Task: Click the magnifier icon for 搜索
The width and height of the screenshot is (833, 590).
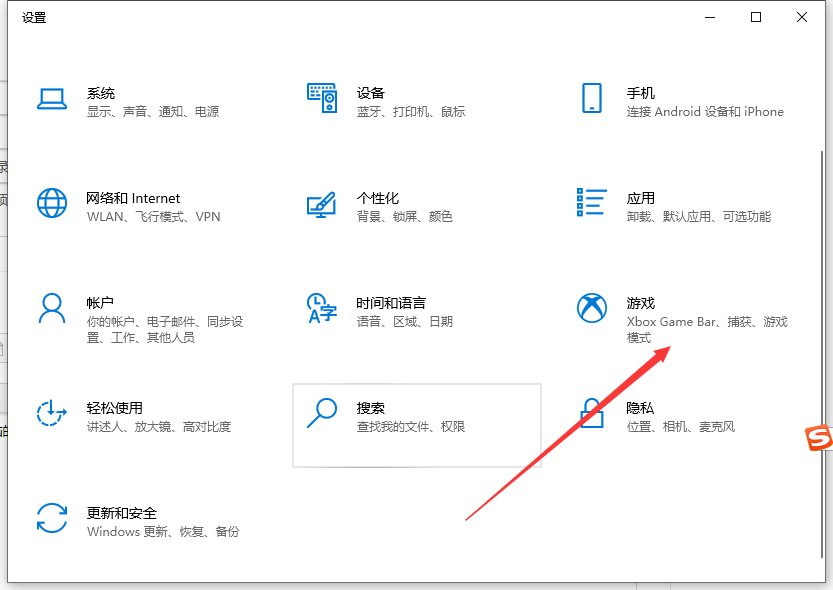Action: tap(322, 412)
